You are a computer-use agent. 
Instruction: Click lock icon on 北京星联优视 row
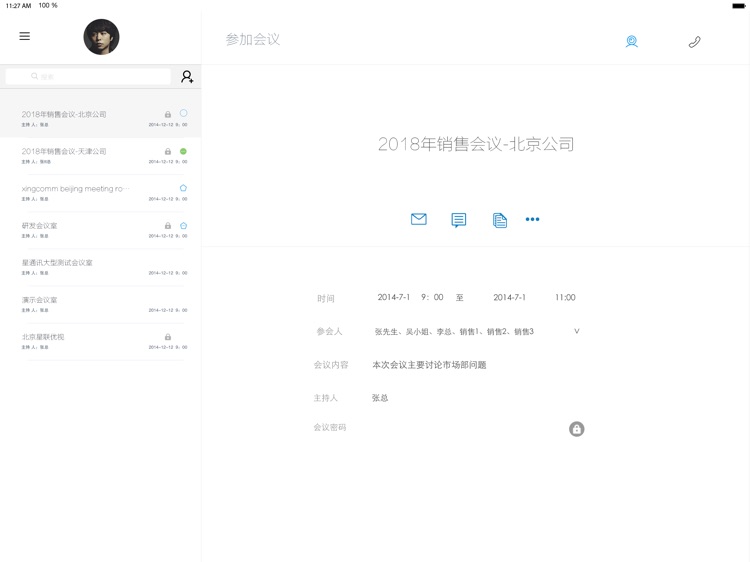point(168,337)
